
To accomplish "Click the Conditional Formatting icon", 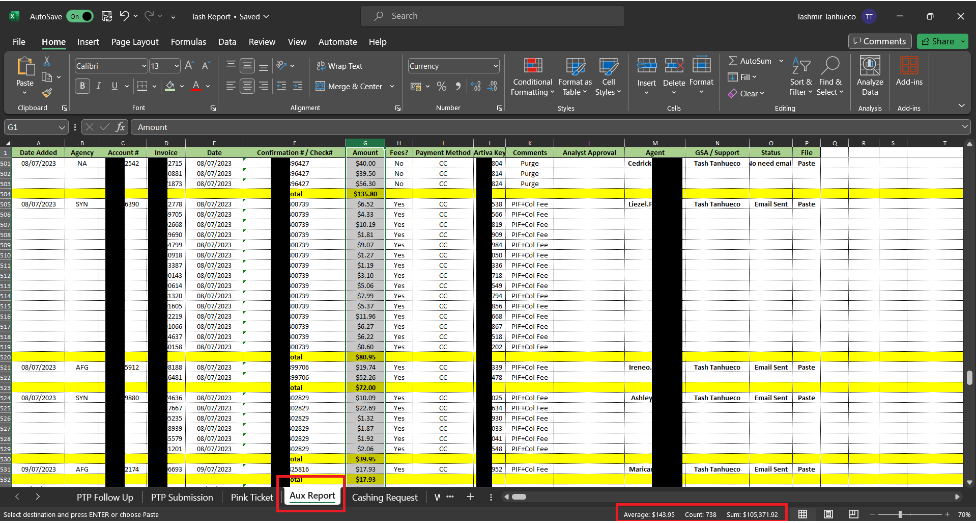I will [532, 66].
